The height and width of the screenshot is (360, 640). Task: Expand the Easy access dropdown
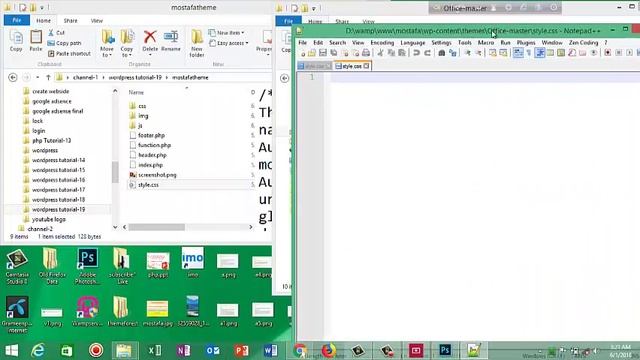pyautogui.click(x=229, y=43)
